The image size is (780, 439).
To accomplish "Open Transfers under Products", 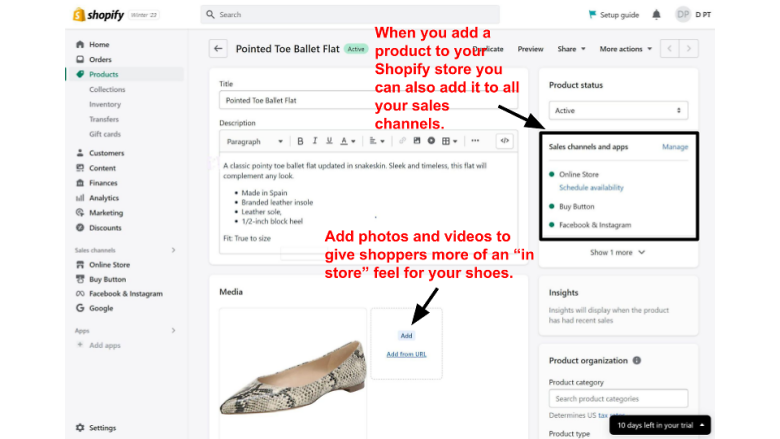I will 104,119.
